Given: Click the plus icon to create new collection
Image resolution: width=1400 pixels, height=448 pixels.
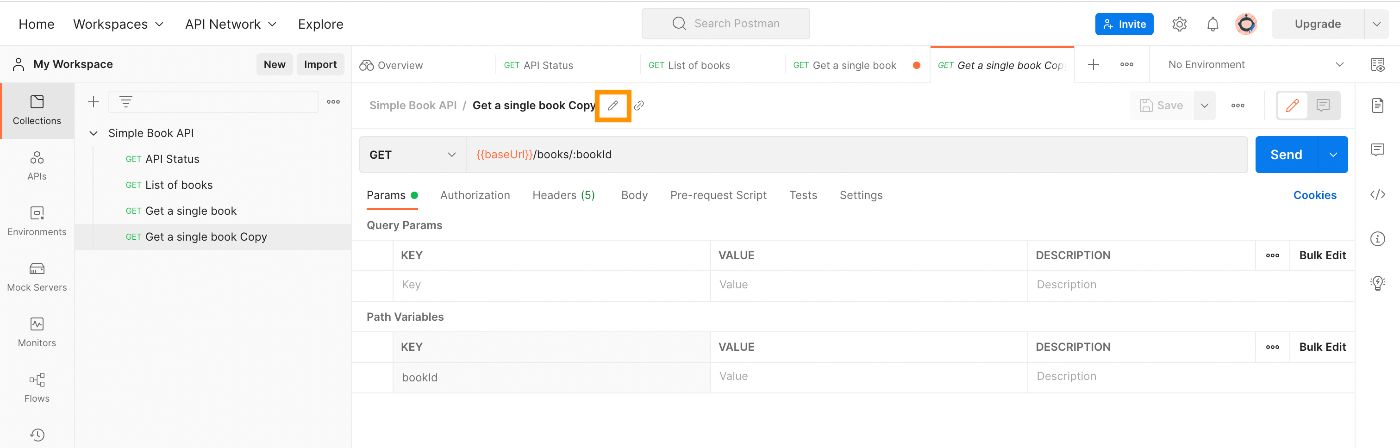Looking at the screenshot, I should click(x=94, y=101).
